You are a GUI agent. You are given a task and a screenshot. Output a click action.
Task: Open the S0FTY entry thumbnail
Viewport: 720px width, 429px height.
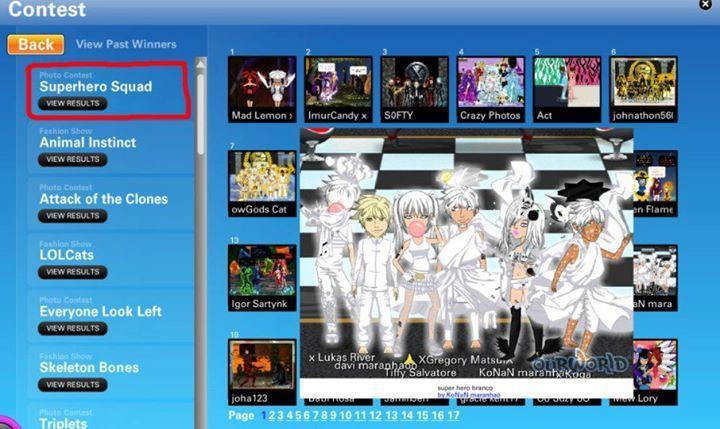point(415,90)
